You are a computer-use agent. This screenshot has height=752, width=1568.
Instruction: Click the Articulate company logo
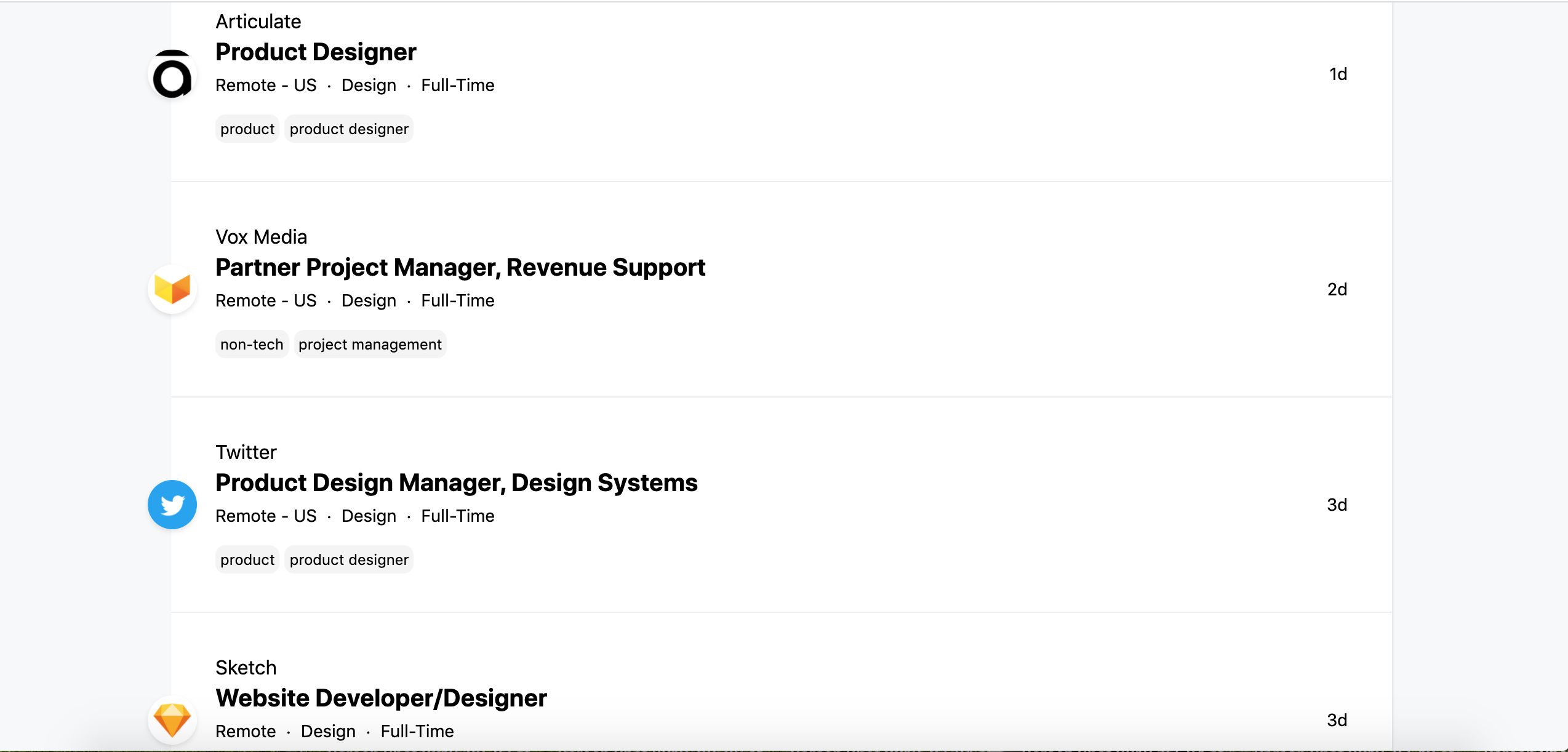172,74
